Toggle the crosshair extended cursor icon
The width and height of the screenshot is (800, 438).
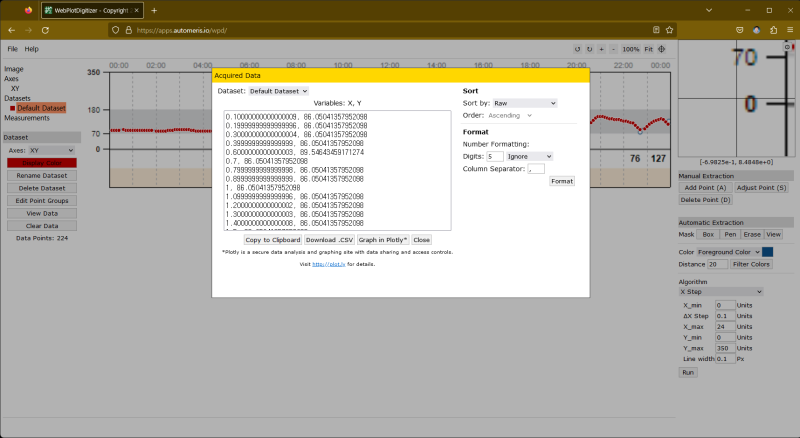tap(662, 48)
